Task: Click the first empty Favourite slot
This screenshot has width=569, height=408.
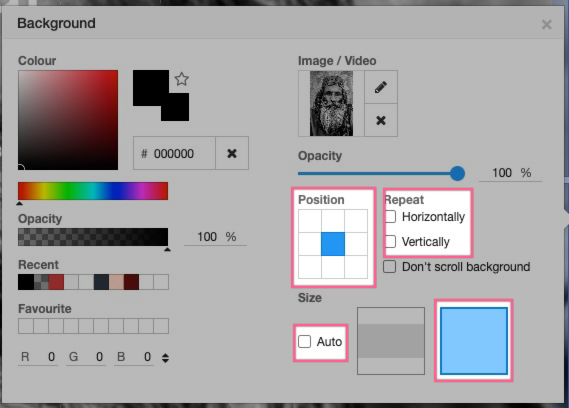Action: pos(26,326)
